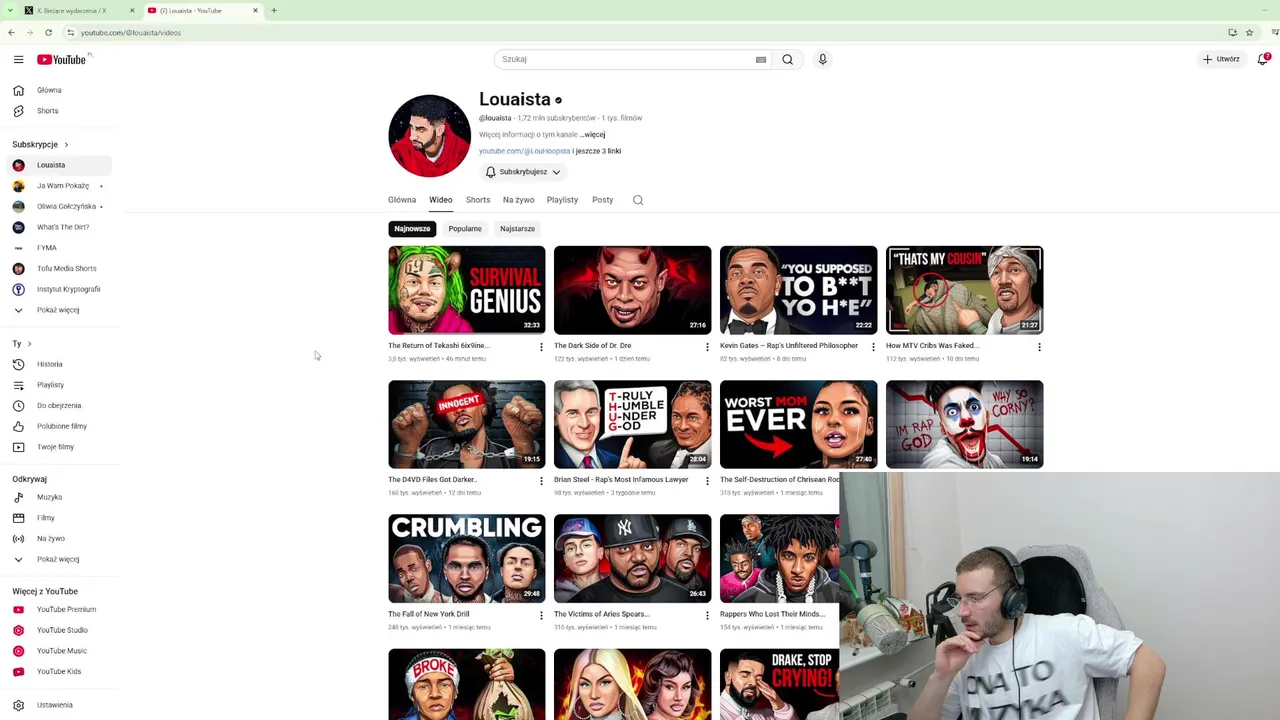1280x720 pixels.
Task: Click the Utwórz create button
Action: (x=1221, y=59)
